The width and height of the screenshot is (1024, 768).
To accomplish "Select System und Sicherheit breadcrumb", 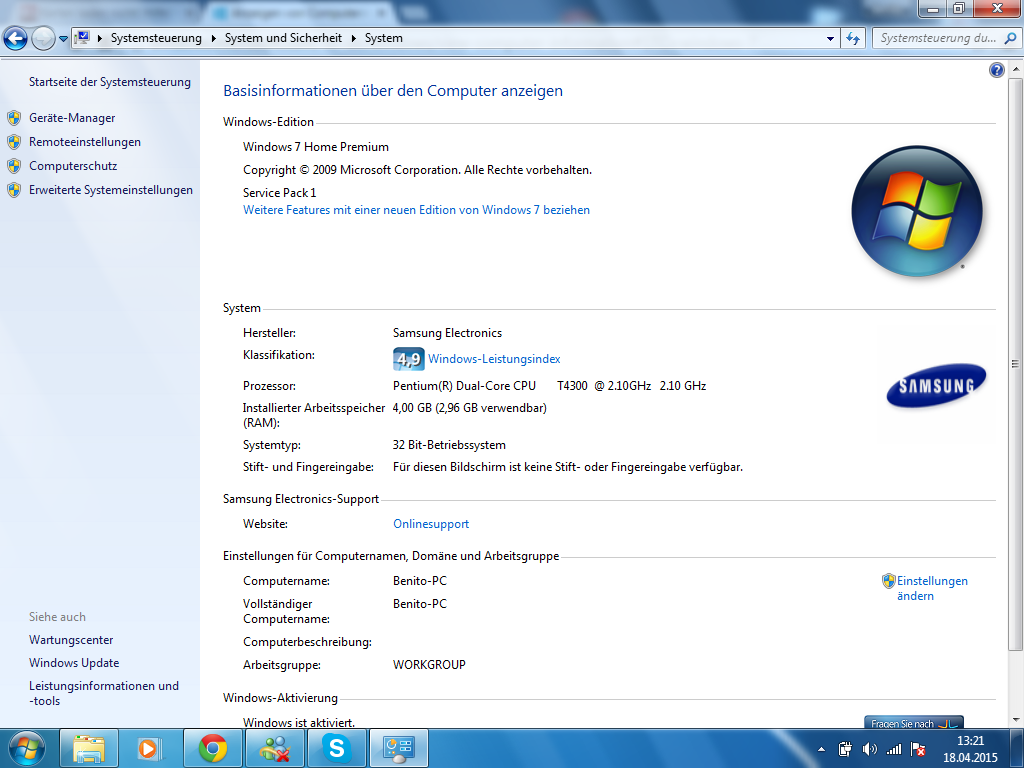I will click(x=283, y=38).
